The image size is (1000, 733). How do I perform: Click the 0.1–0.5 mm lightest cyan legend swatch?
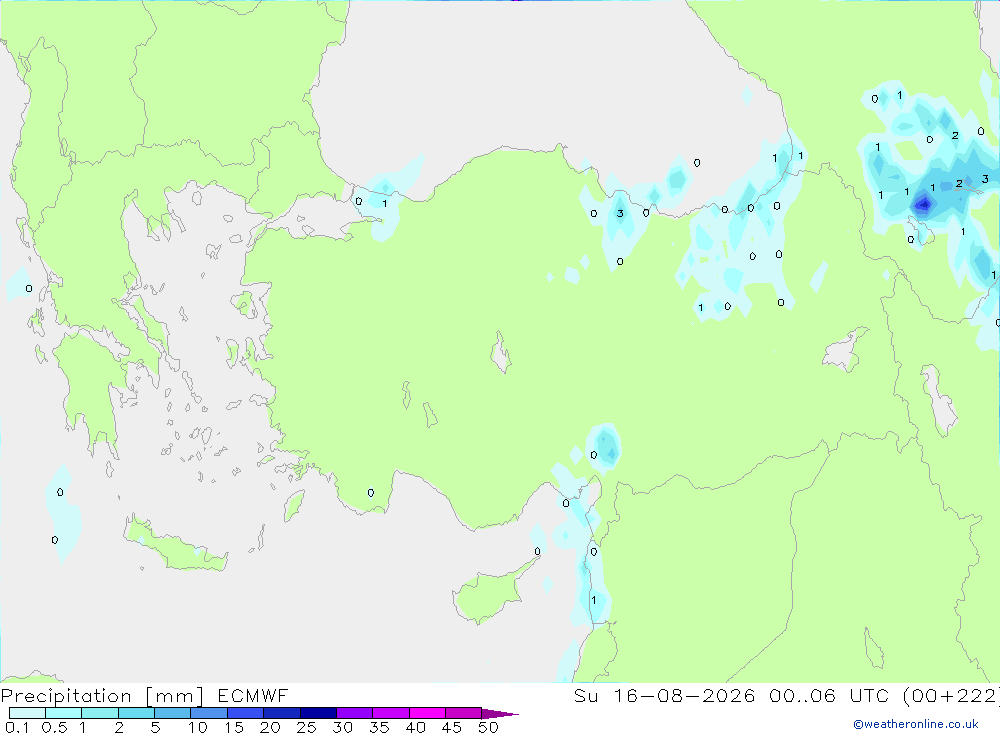click(27, 713)
